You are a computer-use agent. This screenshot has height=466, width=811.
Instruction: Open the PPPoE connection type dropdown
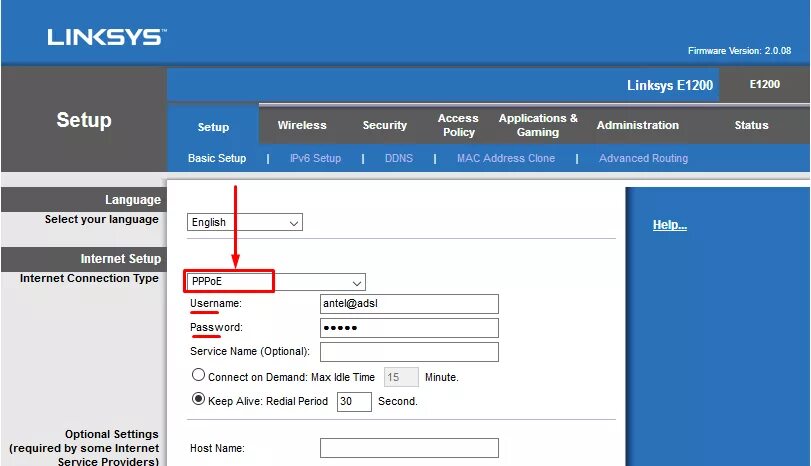(x=276, y=282)
